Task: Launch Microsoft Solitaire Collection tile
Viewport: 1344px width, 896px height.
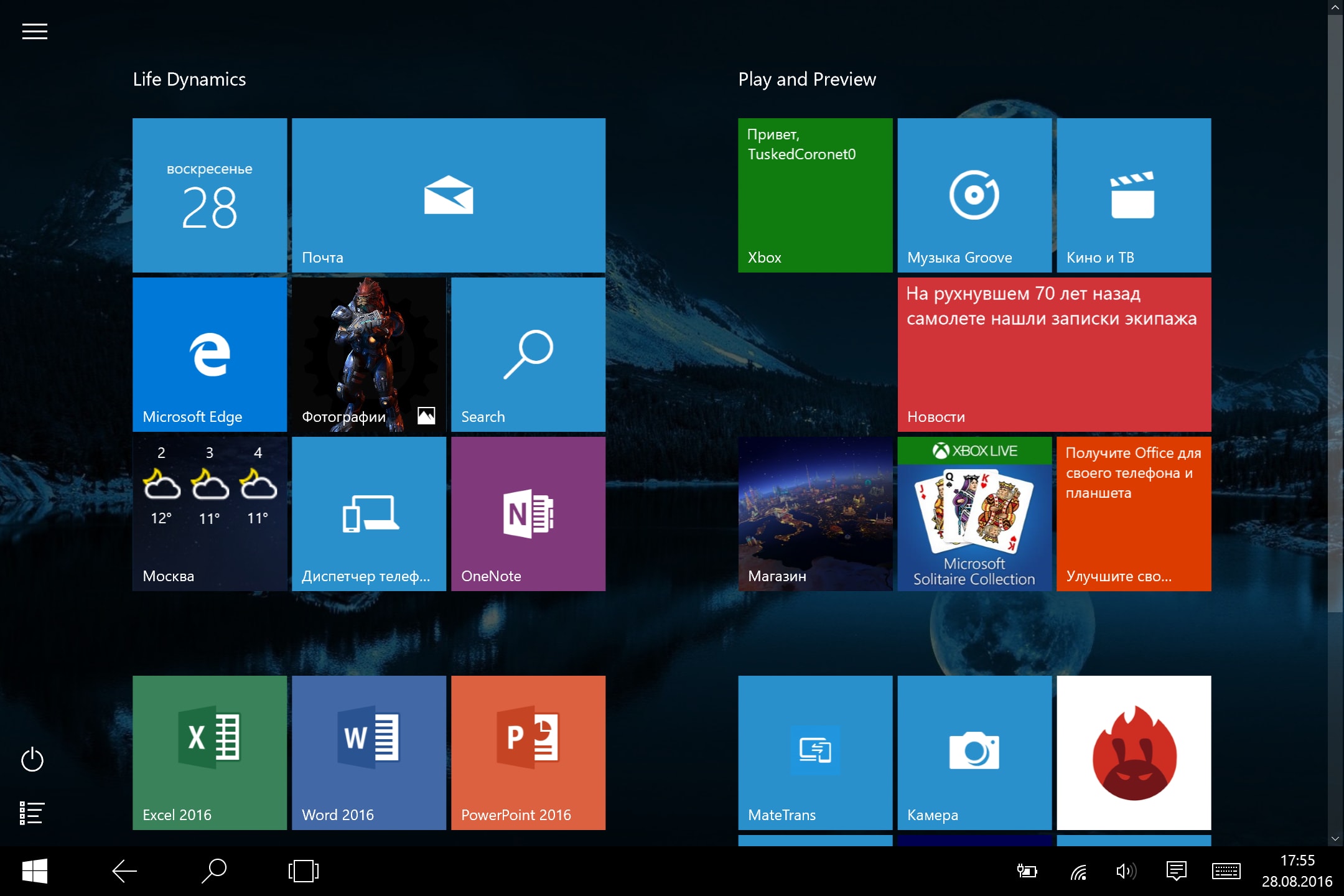Action: pos(974,514)
